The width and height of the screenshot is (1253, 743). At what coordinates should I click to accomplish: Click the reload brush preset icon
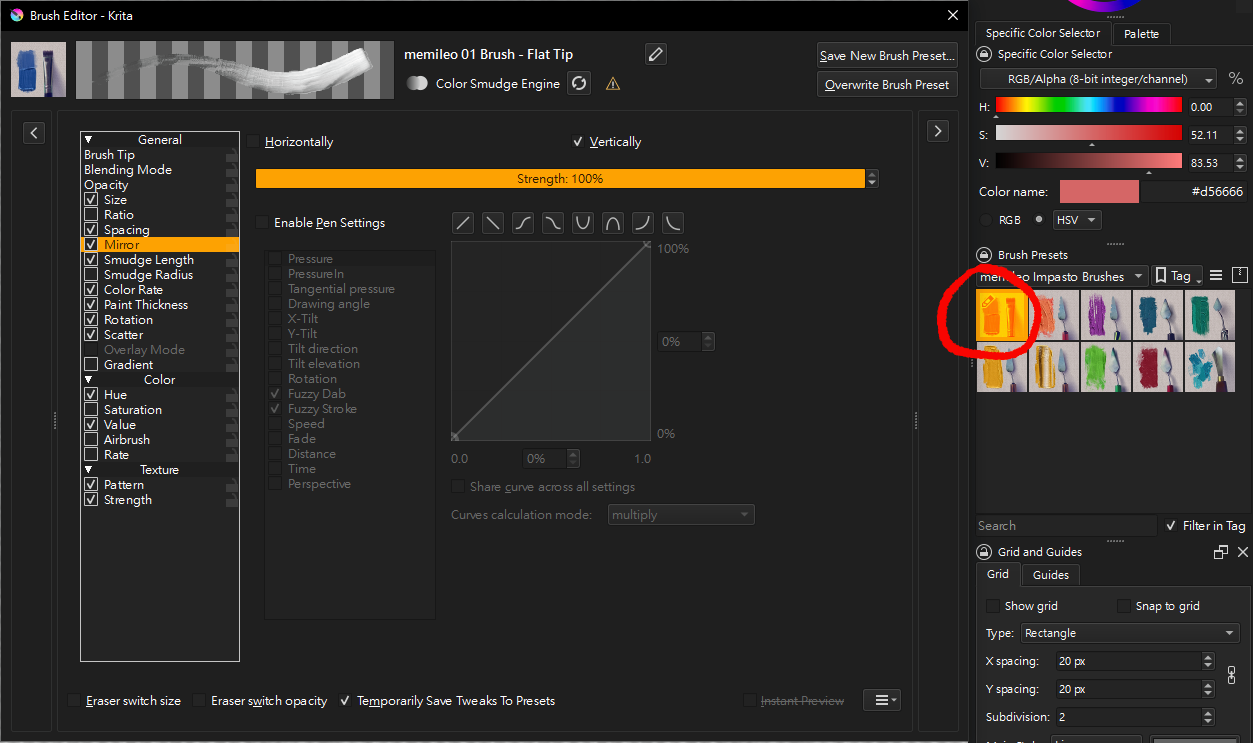point(579,83)
